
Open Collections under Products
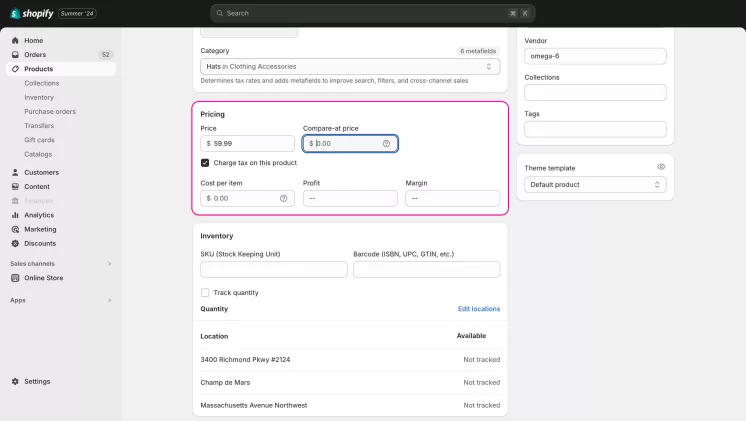pos(42,83)
